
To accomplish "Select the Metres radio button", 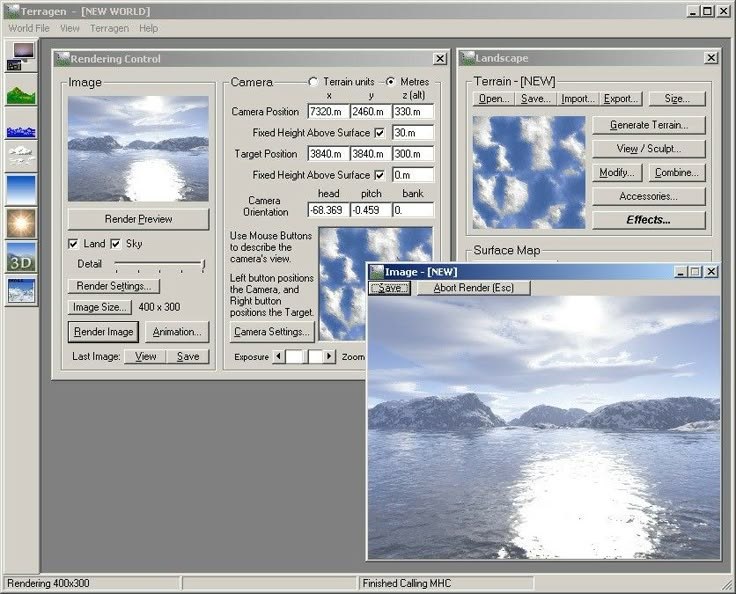I will click(390, 82).
